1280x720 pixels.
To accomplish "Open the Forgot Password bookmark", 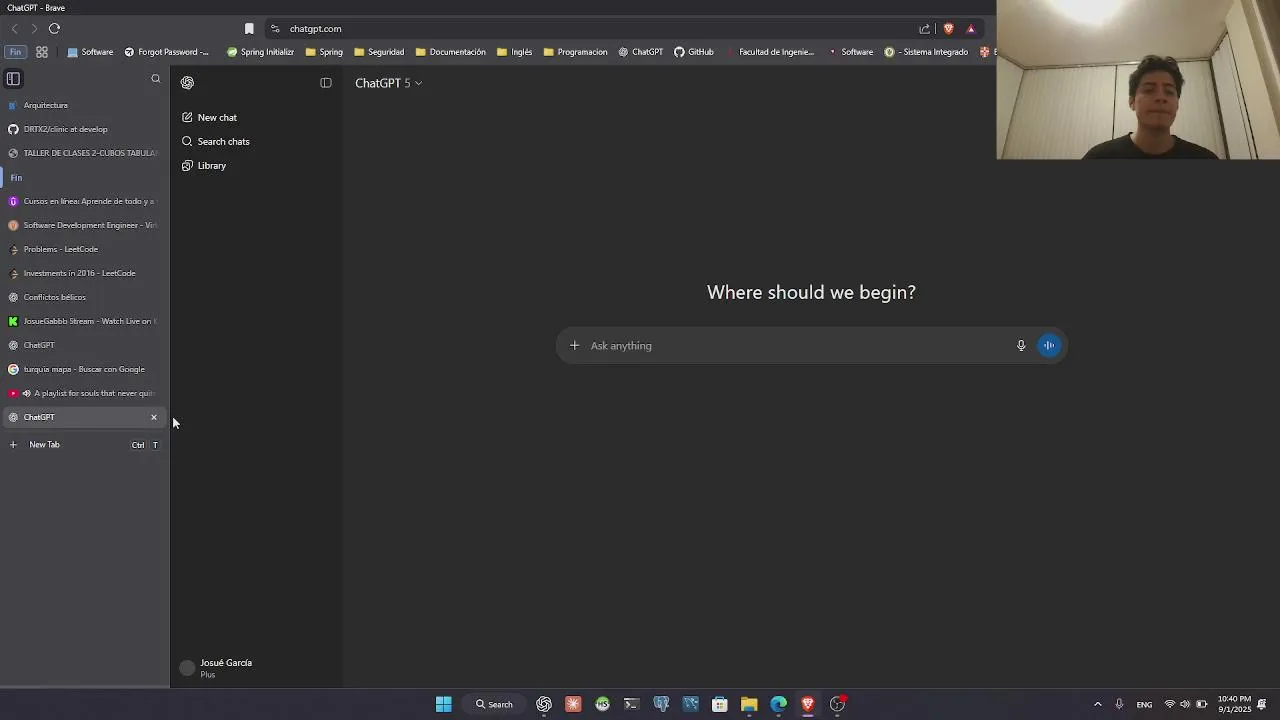I will point(166,52).
